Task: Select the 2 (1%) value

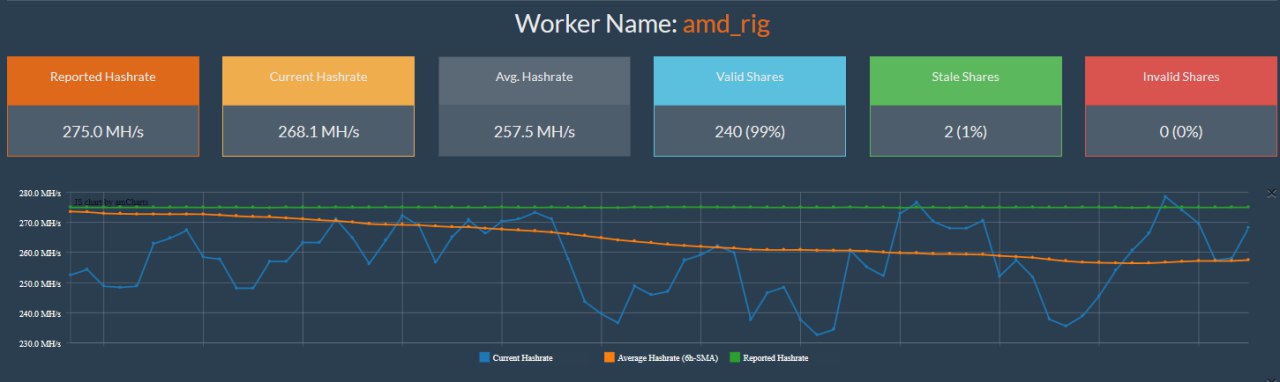Action: pos(966,131)
